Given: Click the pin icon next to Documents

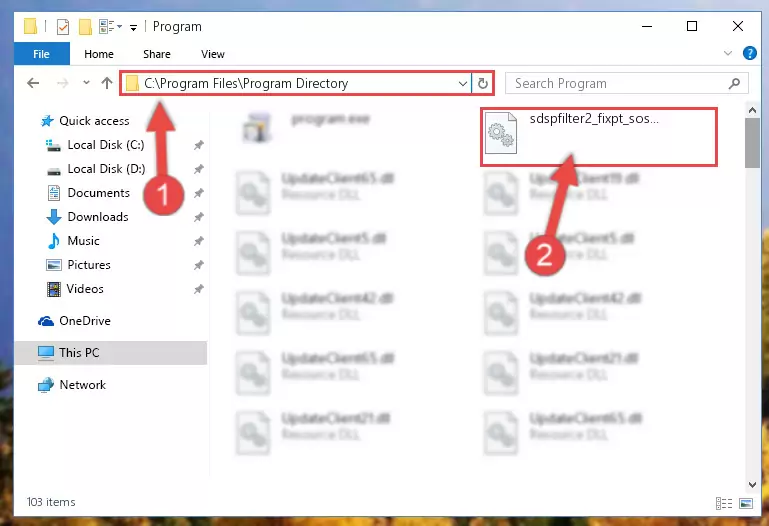Looking at the screenshot, I should pyautogui.click(x=199, y=193).
